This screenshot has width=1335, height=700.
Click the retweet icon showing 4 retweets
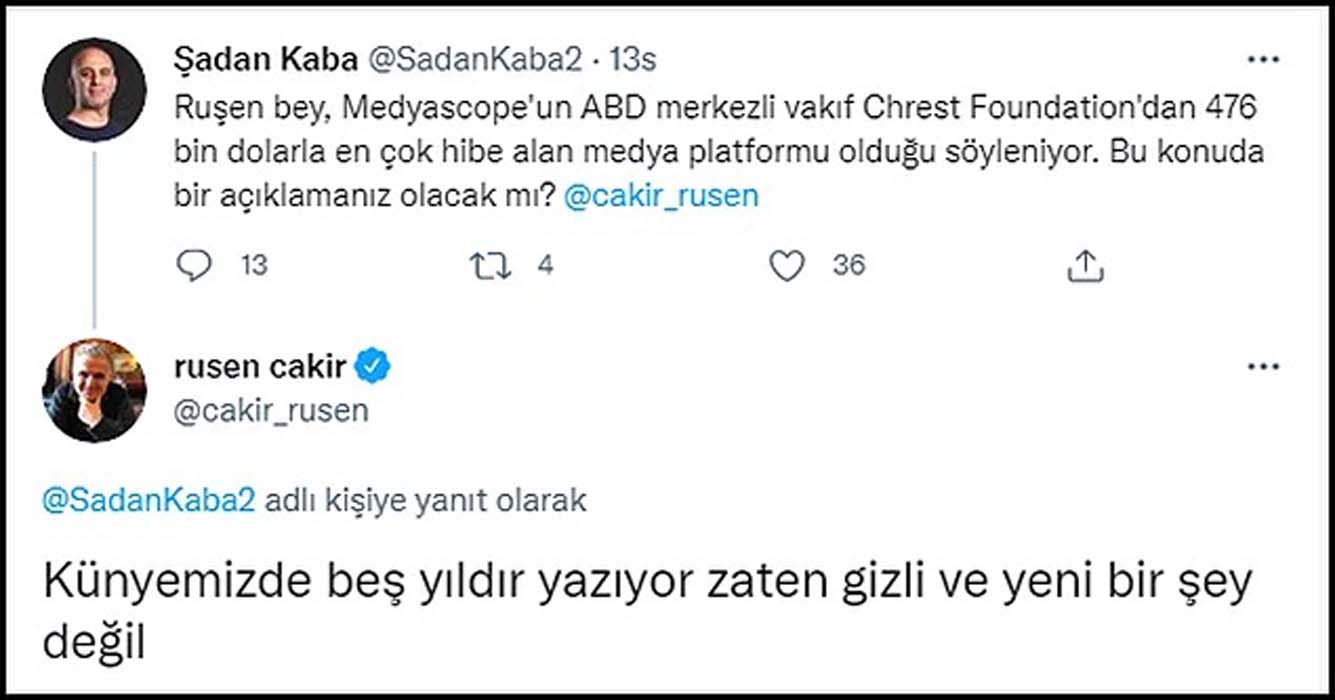(490, 265)
